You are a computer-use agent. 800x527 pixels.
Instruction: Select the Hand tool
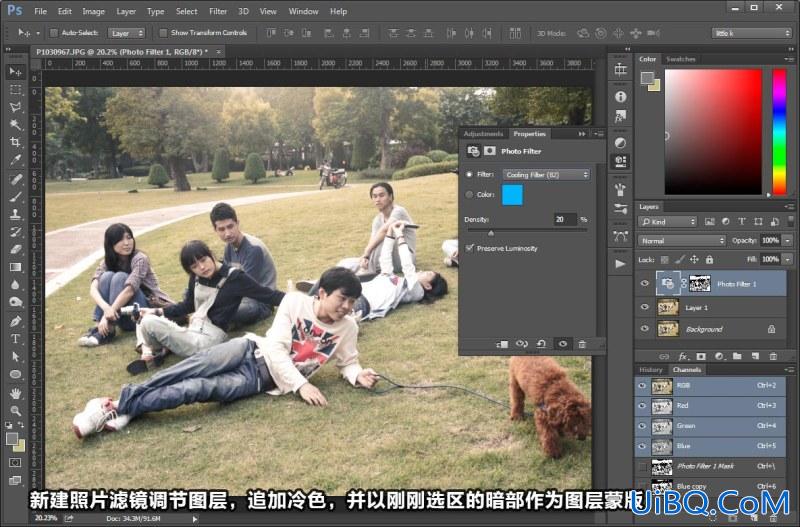15,393
